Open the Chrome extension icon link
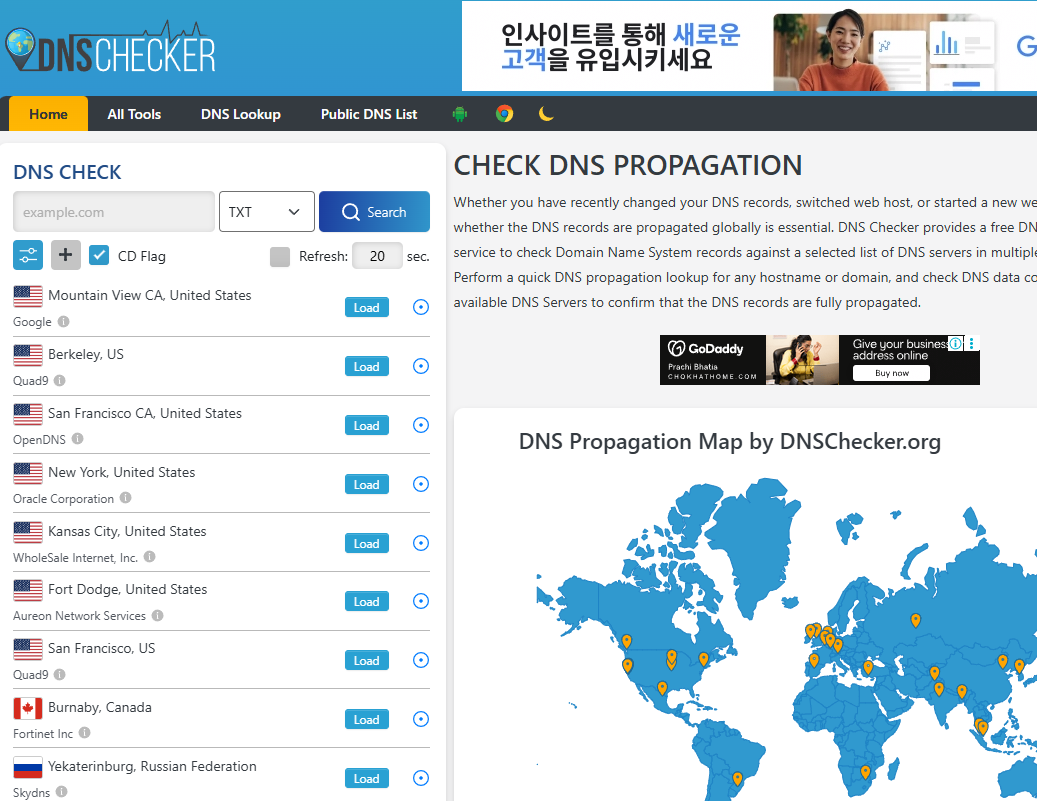Image resolution: width=1037 pixels, height=801 pixels. [x=505, y=114]
